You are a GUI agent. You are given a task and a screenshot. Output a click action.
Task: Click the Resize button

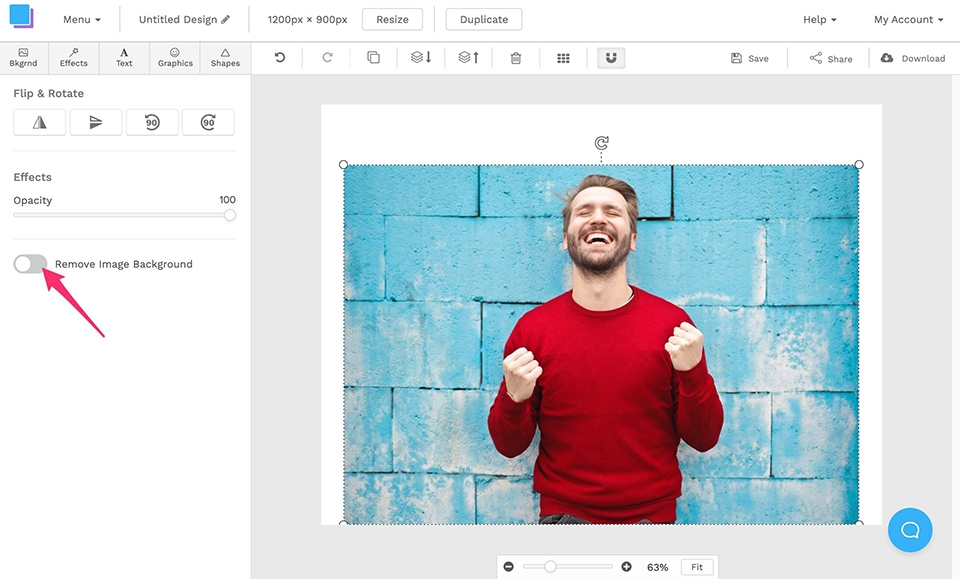392,19
